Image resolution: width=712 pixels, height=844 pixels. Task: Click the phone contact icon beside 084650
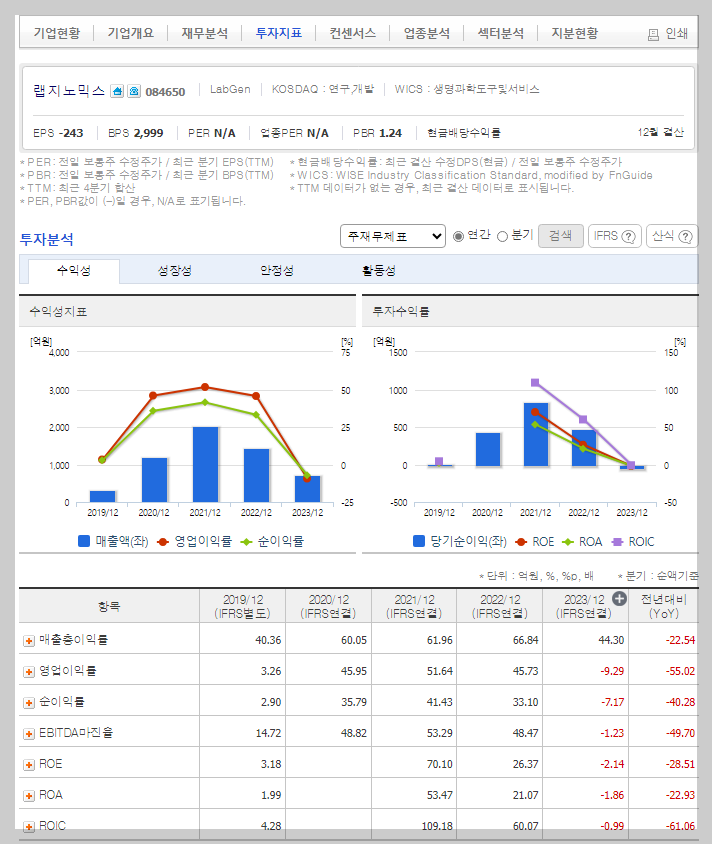click(133, 91)
